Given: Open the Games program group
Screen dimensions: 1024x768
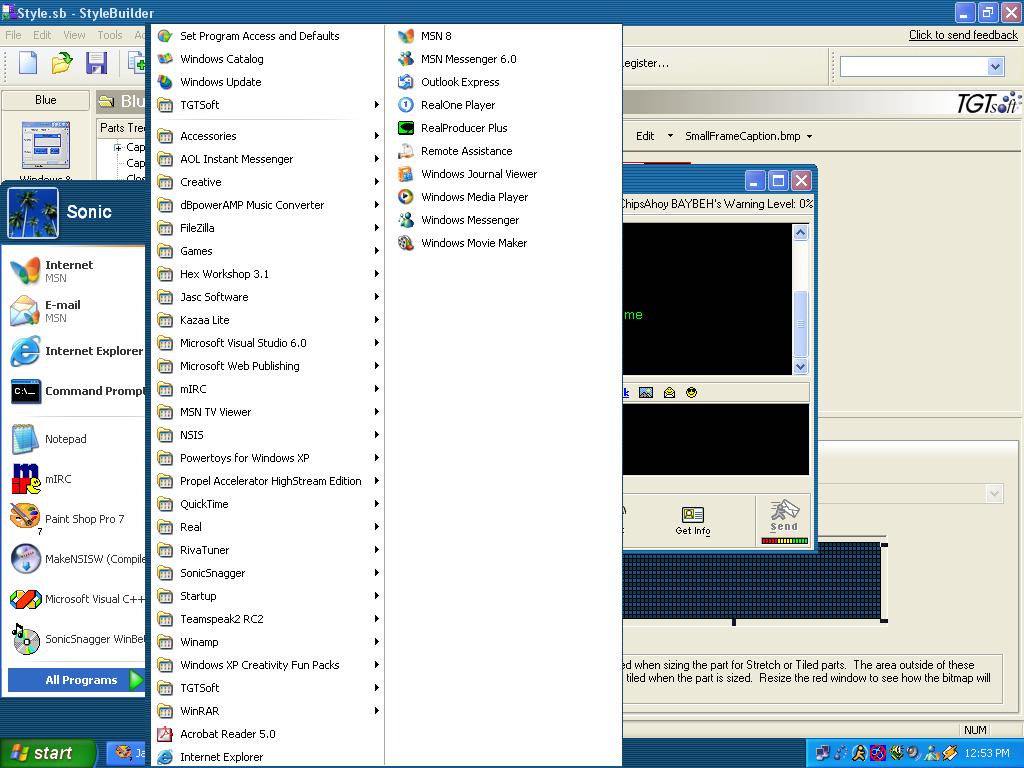Looking at the screenshot, I should tap(196, 251).
